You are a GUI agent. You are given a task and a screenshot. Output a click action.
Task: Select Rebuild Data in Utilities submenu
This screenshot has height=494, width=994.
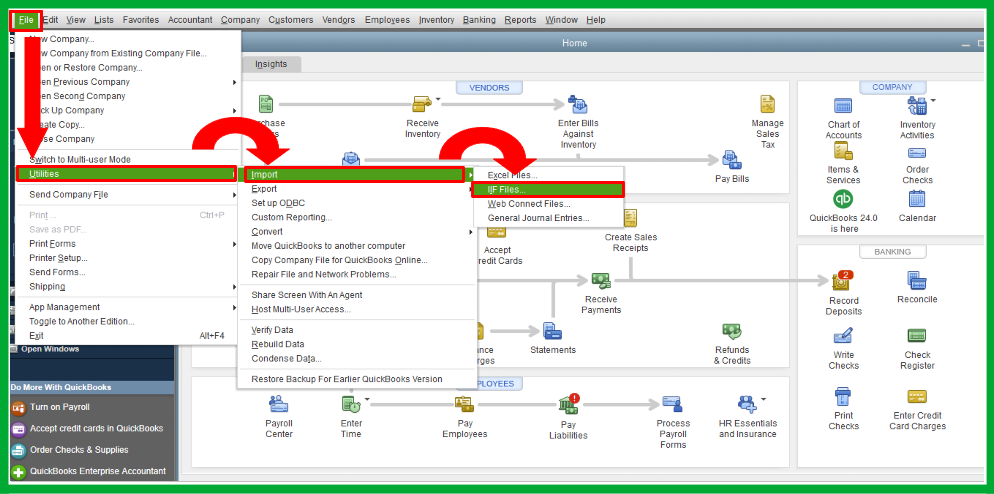pos(278,344)
